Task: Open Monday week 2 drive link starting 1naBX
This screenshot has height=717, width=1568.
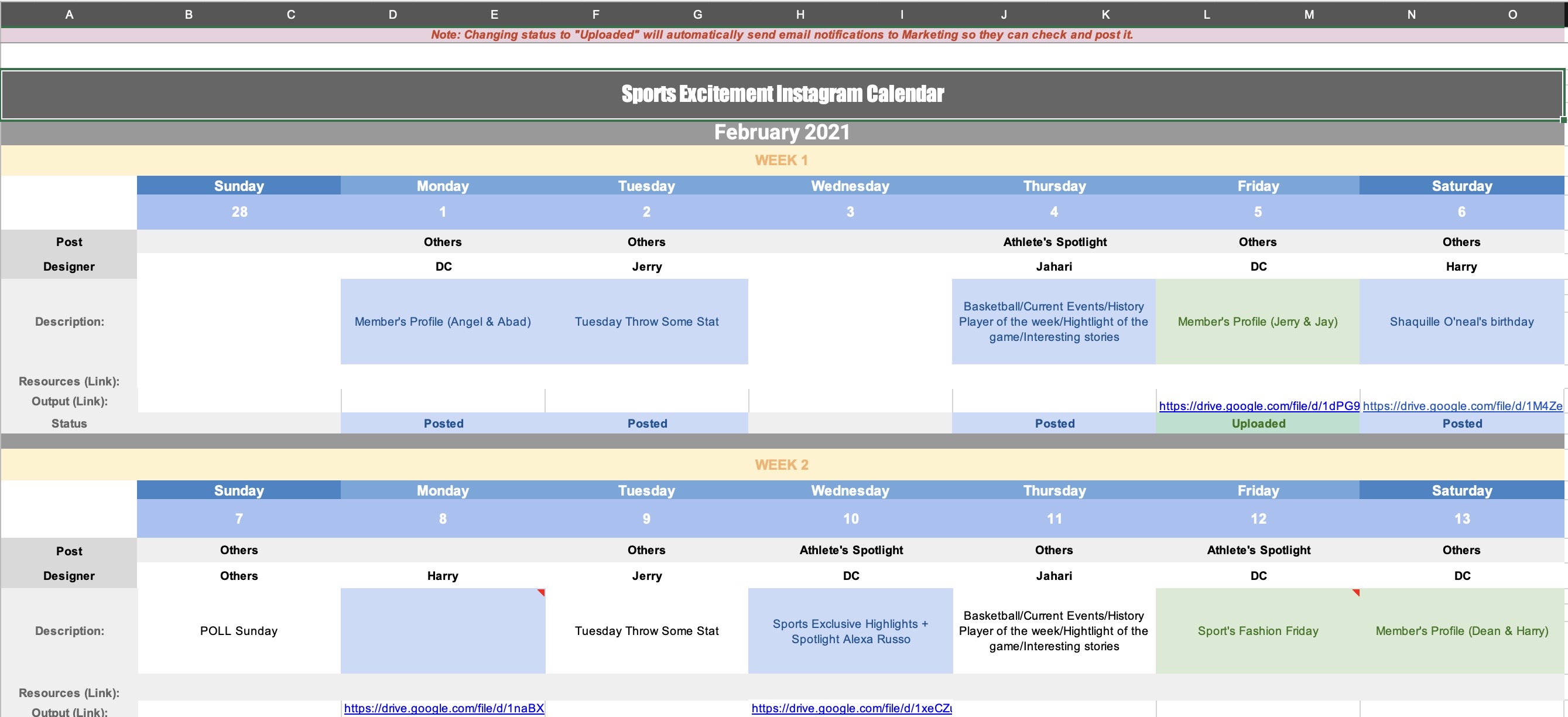Action: tap(443, 708)
